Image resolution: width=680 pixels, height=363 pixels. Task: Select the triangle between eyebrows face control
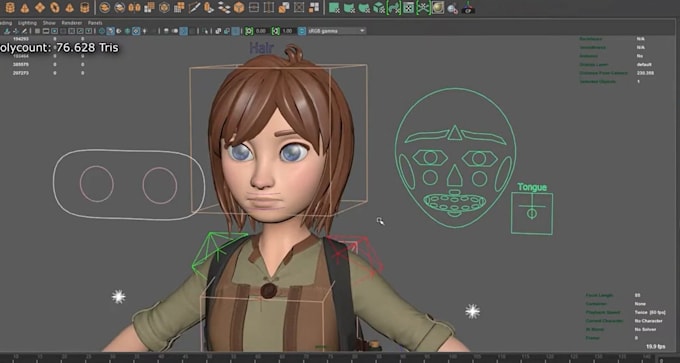coord(454,133)
